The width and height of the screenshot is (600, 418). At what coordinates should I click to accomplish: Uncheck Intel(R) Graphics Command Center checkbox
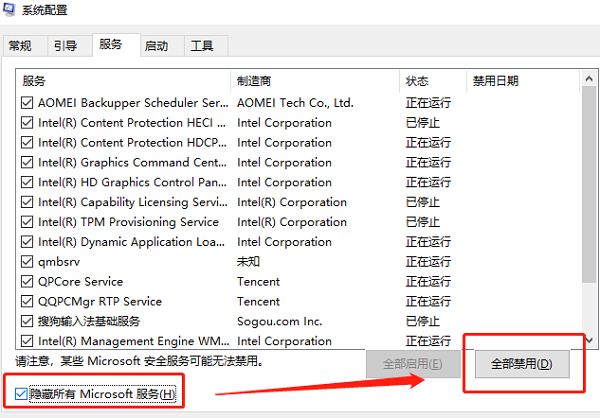[27, 162]
